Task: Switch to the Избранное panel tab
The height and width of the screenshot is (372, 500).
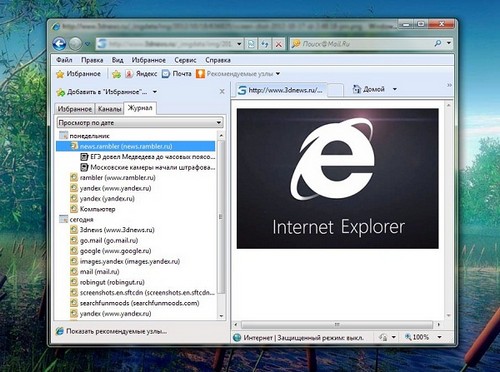Action: [x=75, y=109]
